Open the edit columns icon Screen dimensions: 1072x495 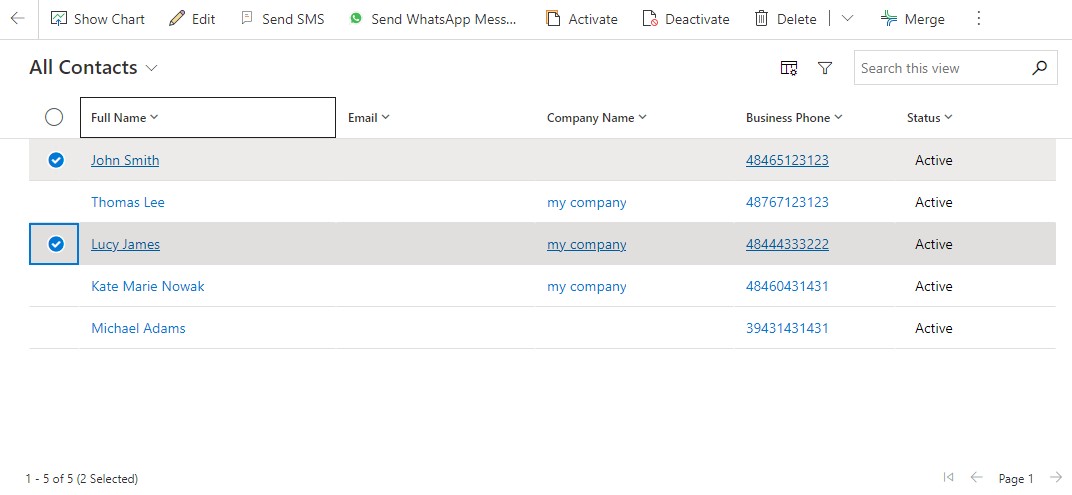tap(789, 68)
